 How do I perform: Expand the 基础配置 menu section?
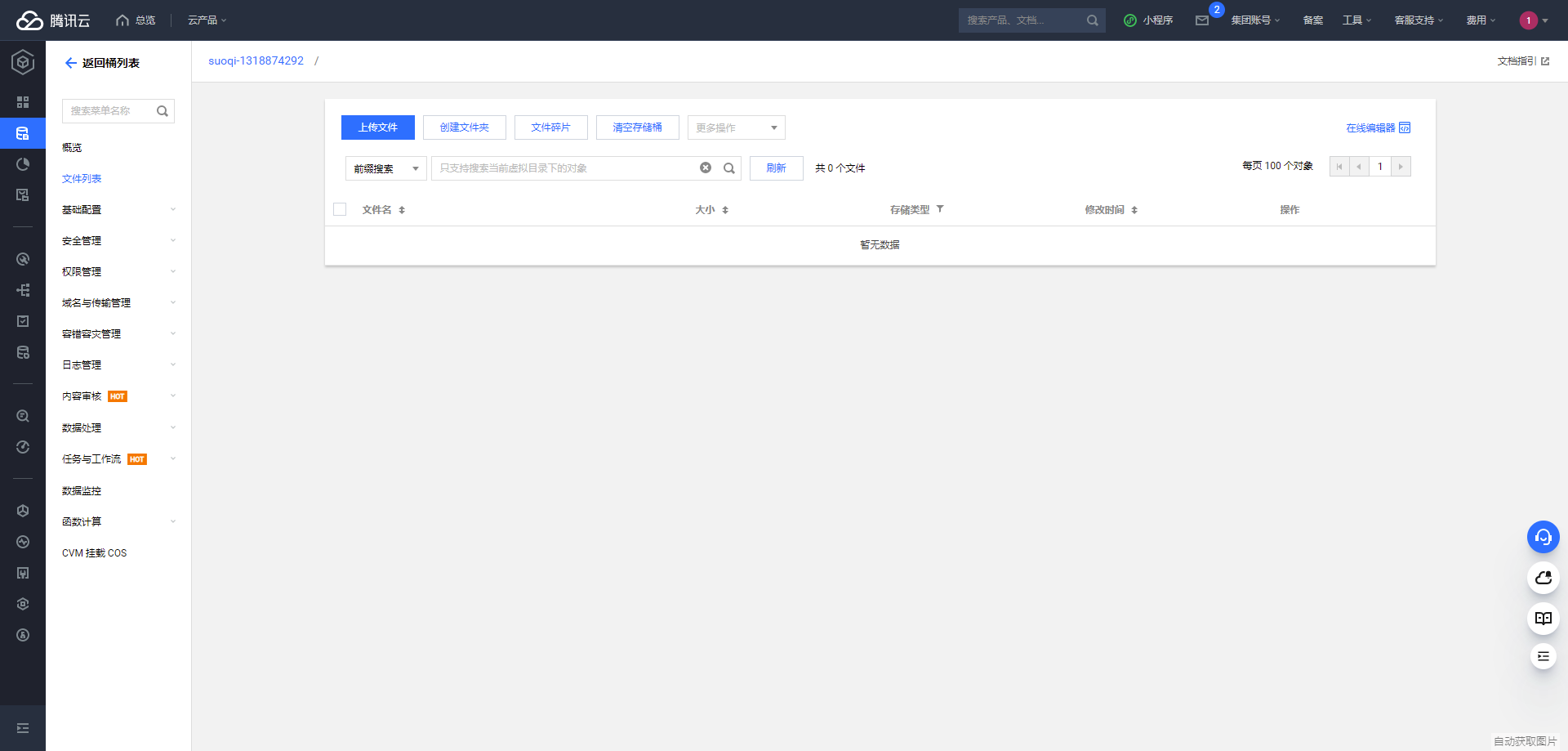coord(118,210)
